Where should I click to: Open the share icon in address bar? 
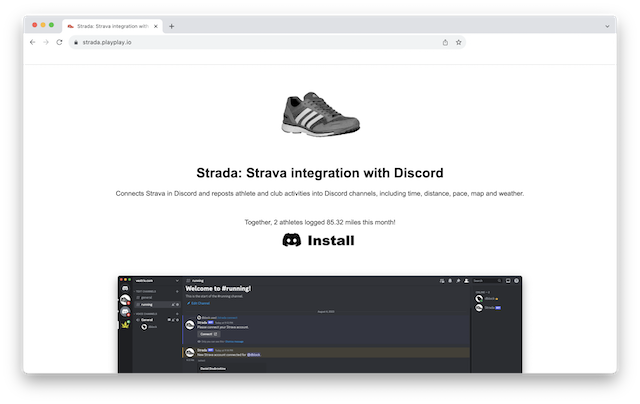[x=445, y=42]
